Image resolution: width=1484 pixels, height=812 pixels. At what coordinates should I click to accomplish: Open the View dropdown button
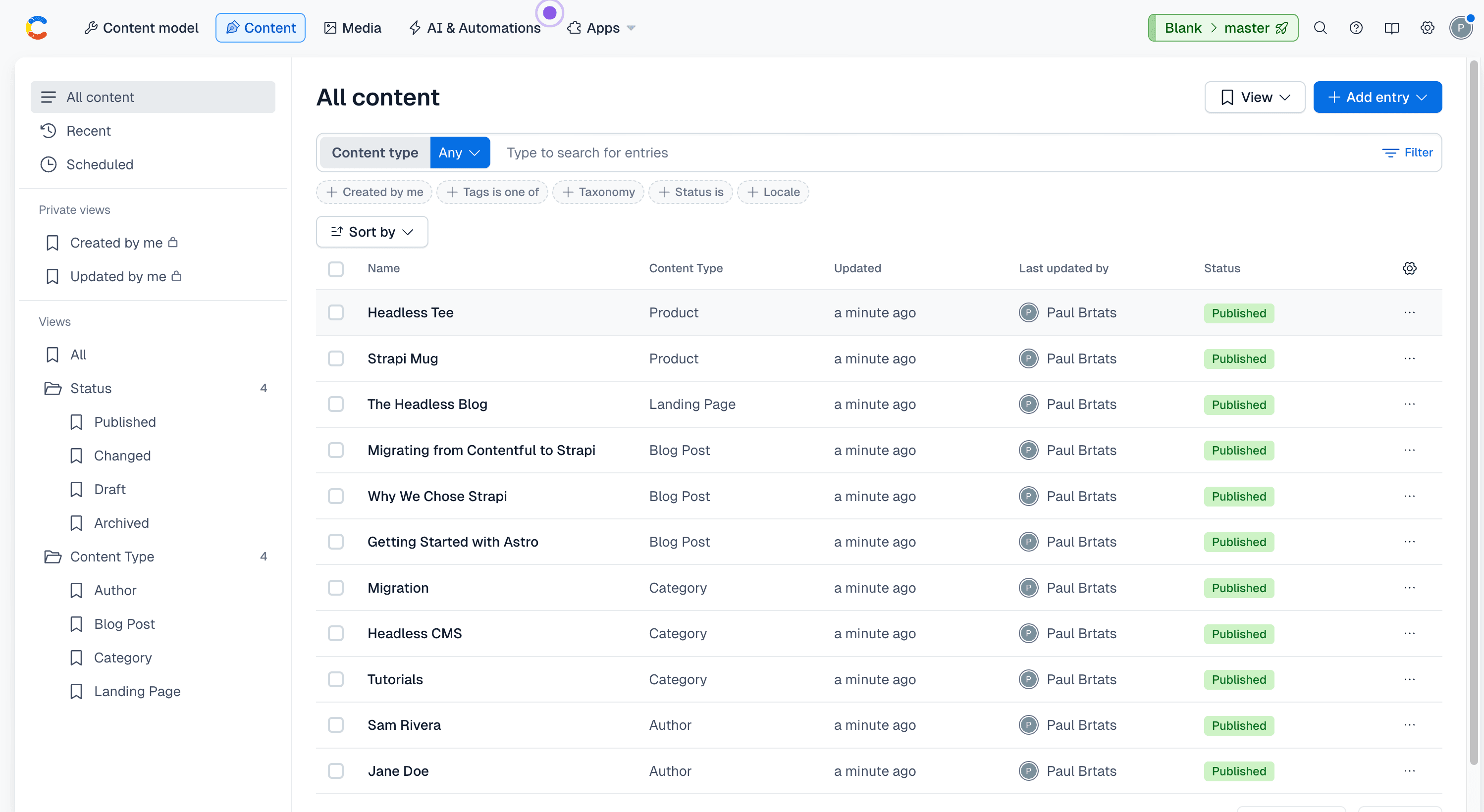pos(1255,98)
